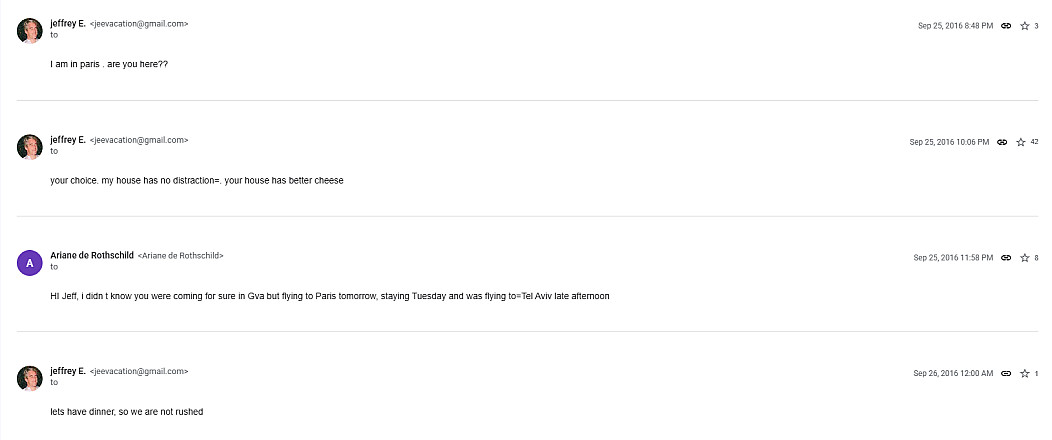The width and height of the screenshot is (1052, 440).
Task: Copy link of Sep 26 12:00 AM message
Action: 1006,374
